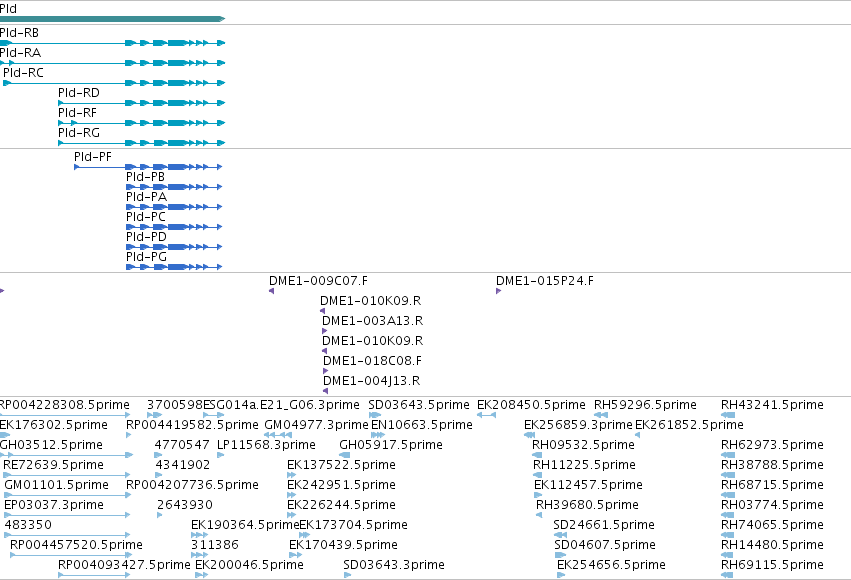Click on EK242951.5prime

point(341,486)
